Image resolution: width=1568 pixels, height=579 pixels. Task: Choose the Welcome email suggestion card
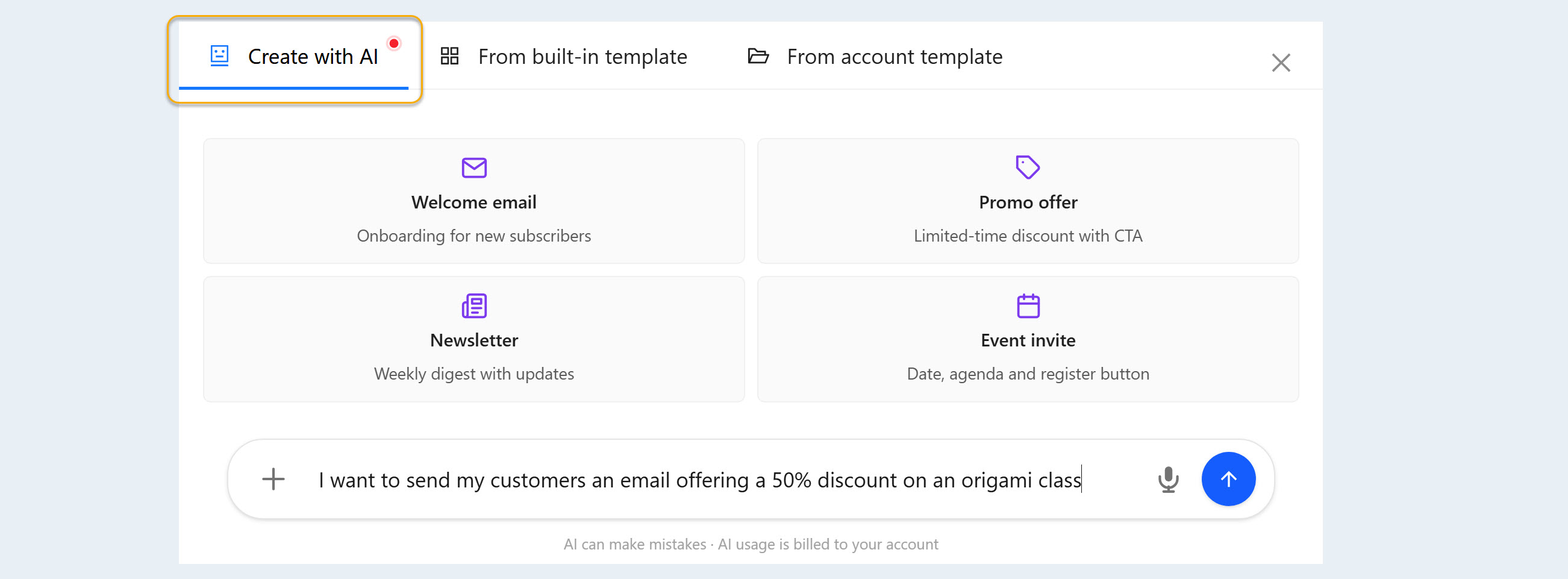pos(473,201)
